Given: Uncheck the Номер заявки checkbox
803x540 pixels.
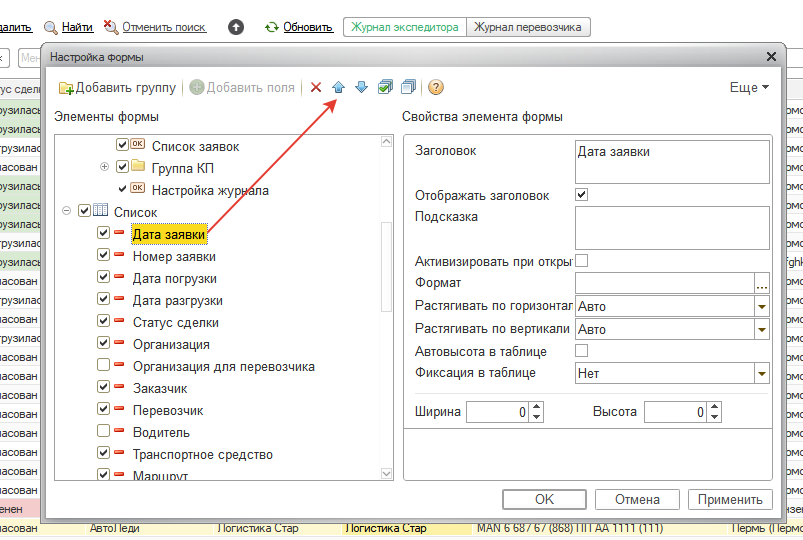Looking at the screenshot, I should pyautogui.click(x=103, y=255).
